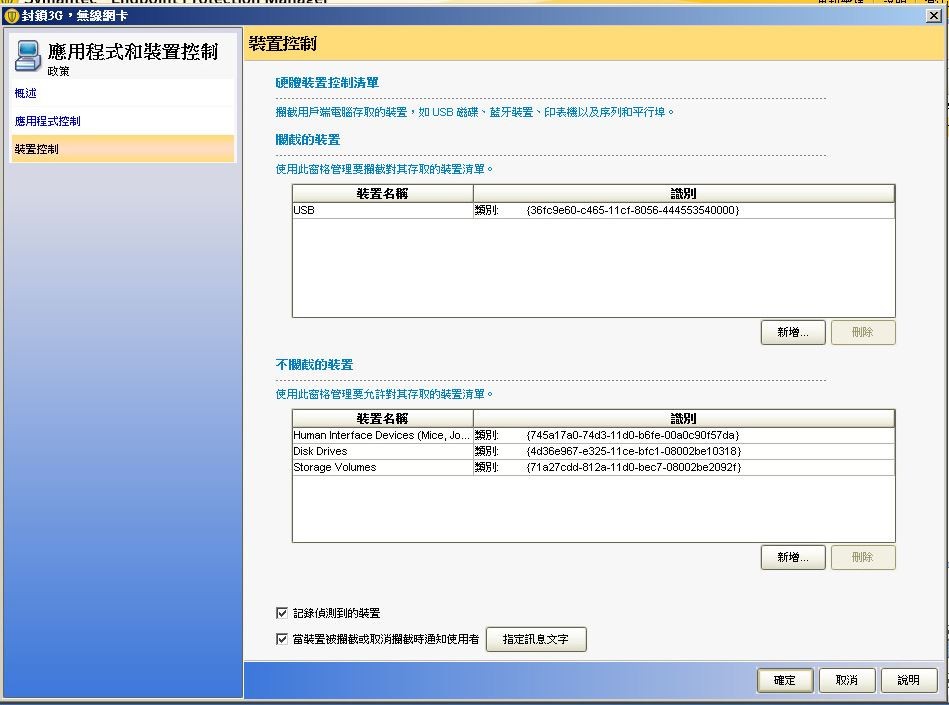Click 識別 column header in blocked devices table
Viewport: 949px width, 705px height.
(x=684, y=194)
